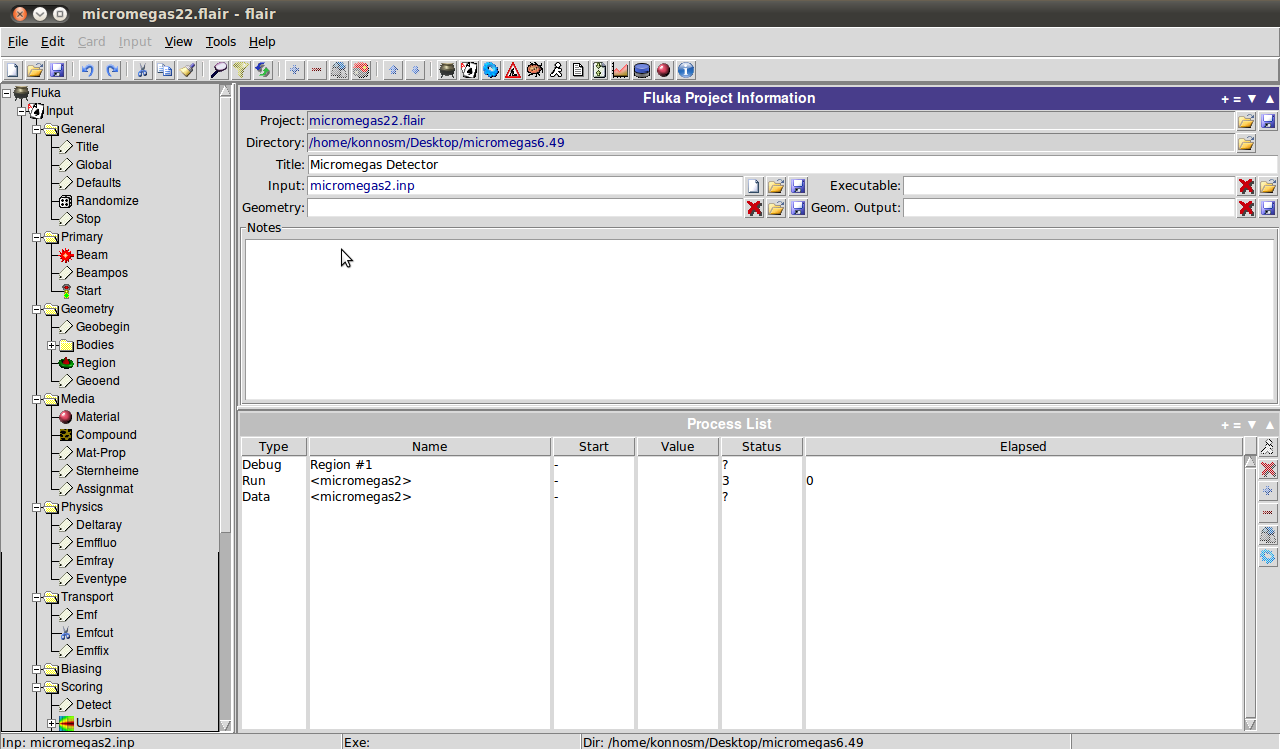Open folder icon next to Directory field
Viewport: 1280px width, 749px height.
click(x=1246, y=143)
